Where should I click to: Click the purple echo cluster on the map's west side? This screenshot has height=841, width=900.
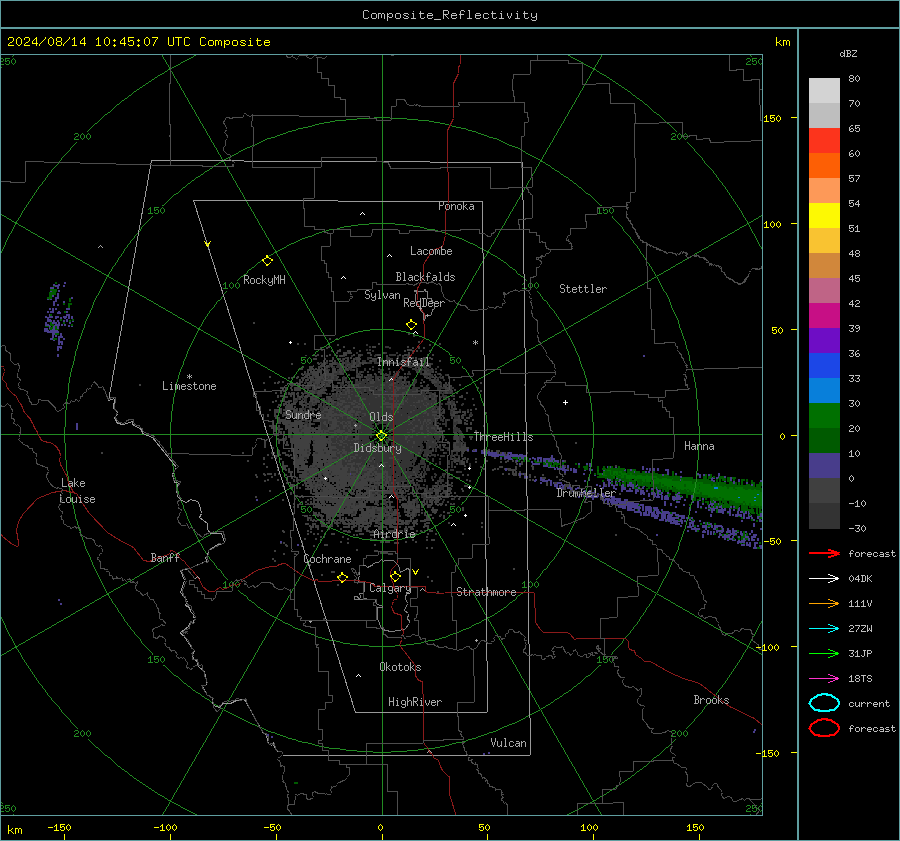tap(58, 317)
